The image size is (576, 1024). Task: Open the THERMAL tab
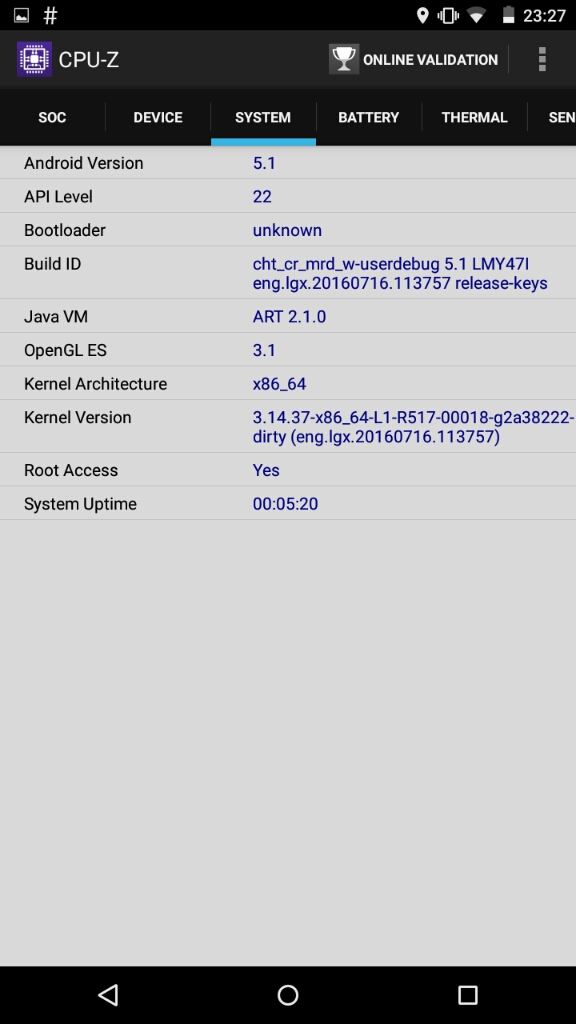pyautogui.click(x=474, y=118)
